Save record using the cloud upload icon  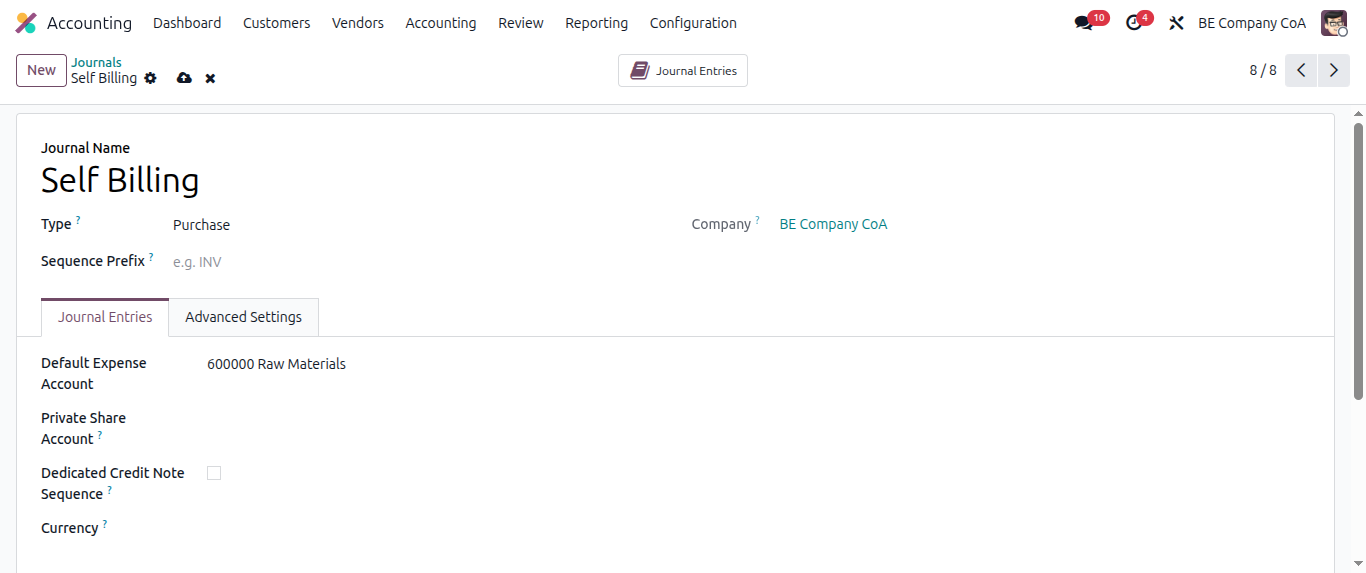[x=184, y=78]
